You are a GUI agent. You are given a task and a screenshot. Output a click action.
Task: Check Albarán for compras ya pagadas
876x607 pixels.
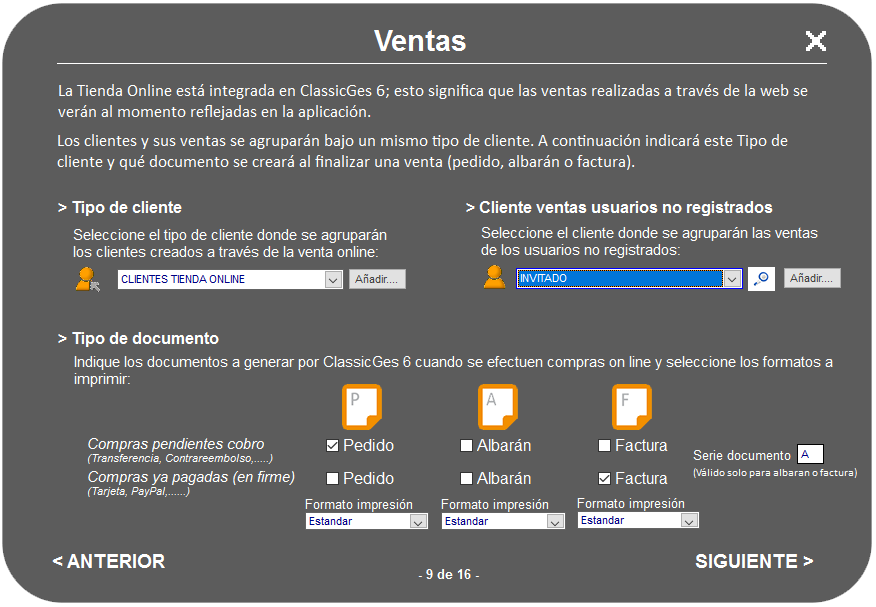click(467, 478)
